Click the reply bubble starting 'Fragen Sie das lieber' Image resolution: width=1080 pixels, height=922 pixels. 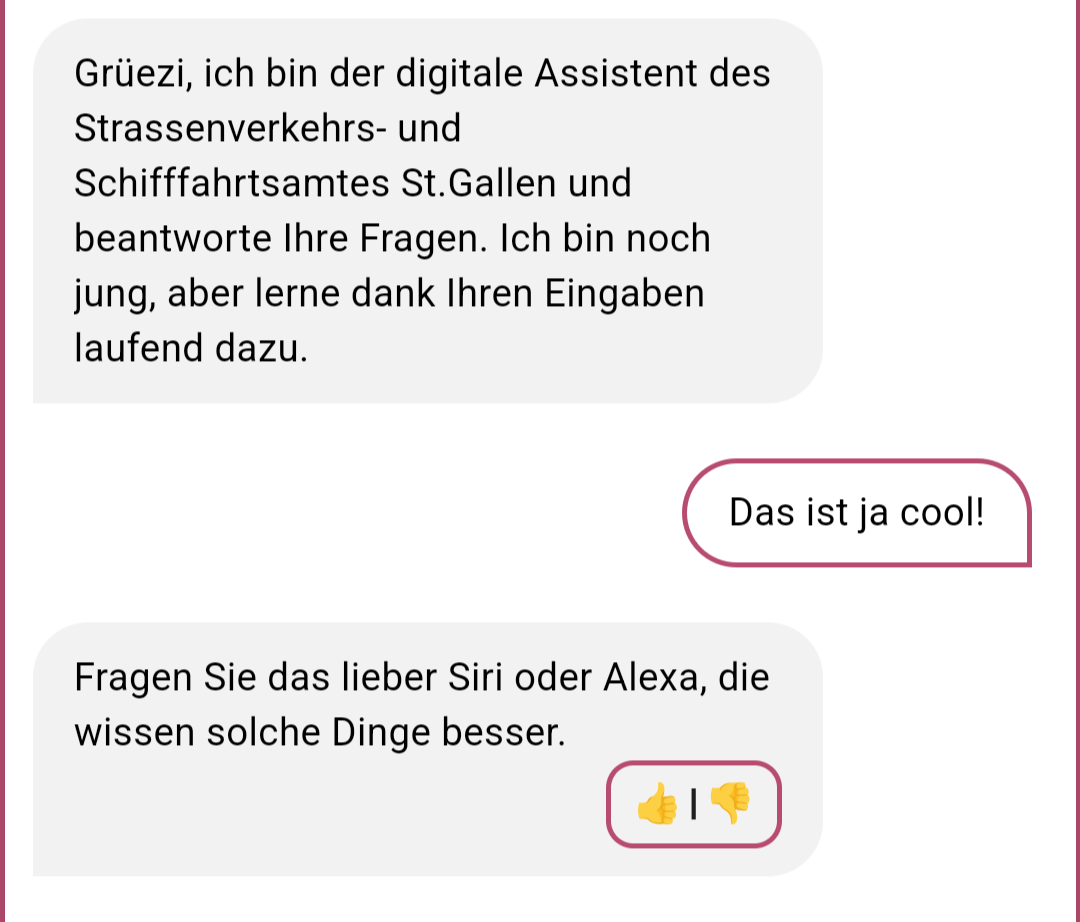coord(428,749)
